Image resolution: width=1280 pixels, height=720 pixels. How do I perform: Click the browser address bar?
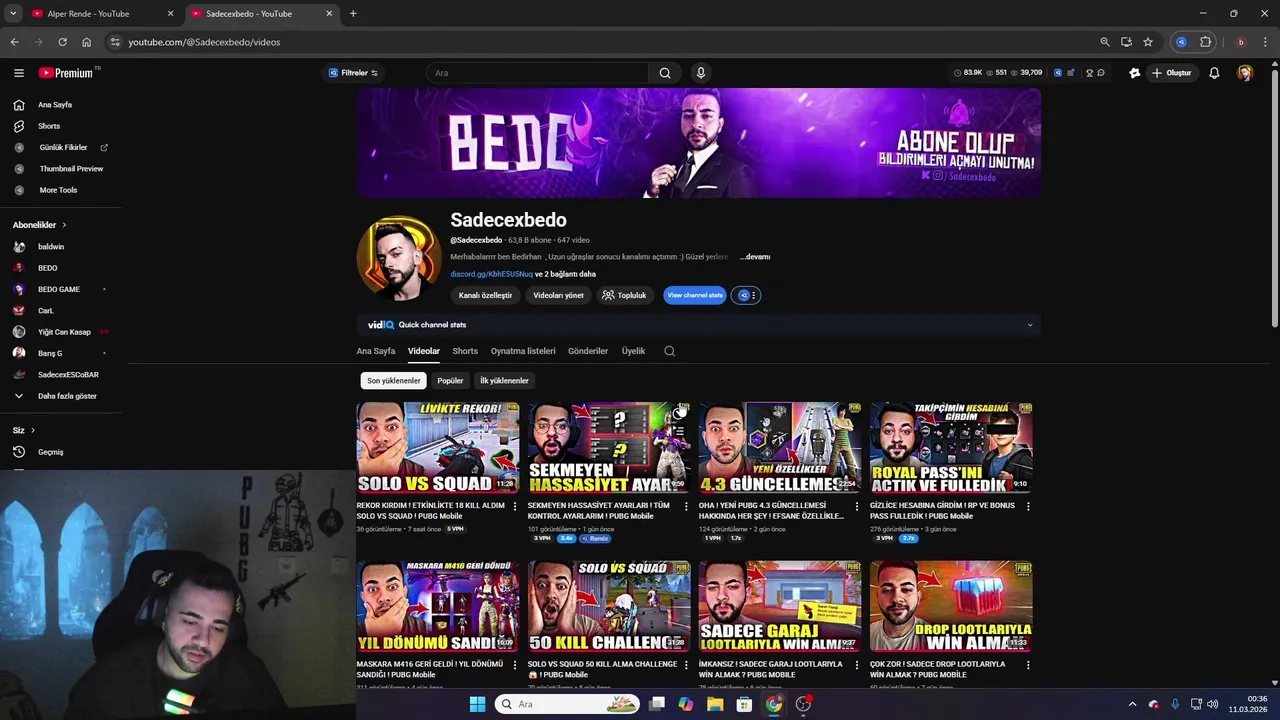pos(600,42)
